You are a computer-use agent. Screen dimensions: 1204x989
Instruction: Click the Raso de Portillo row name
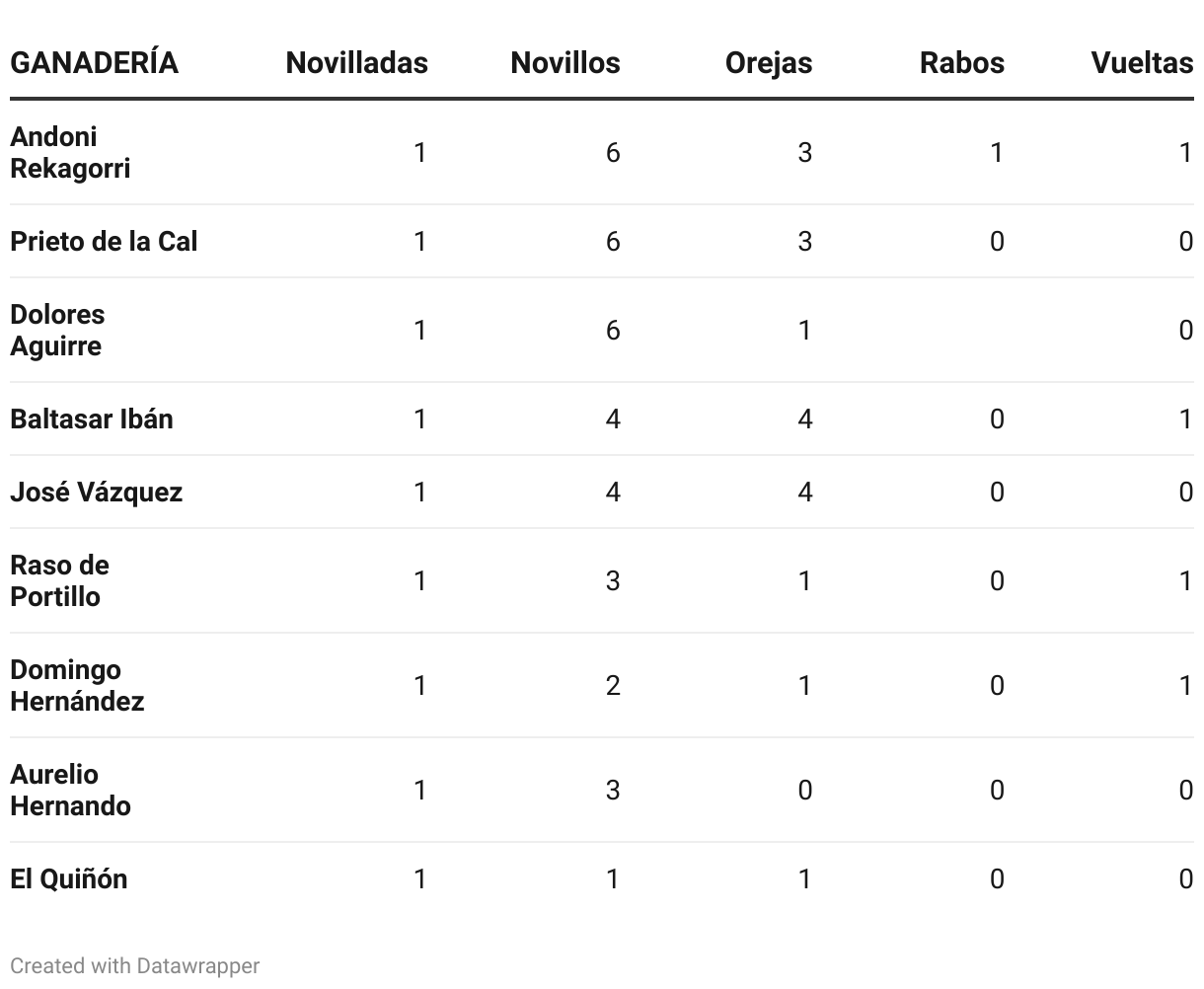[x=59, y=580]
